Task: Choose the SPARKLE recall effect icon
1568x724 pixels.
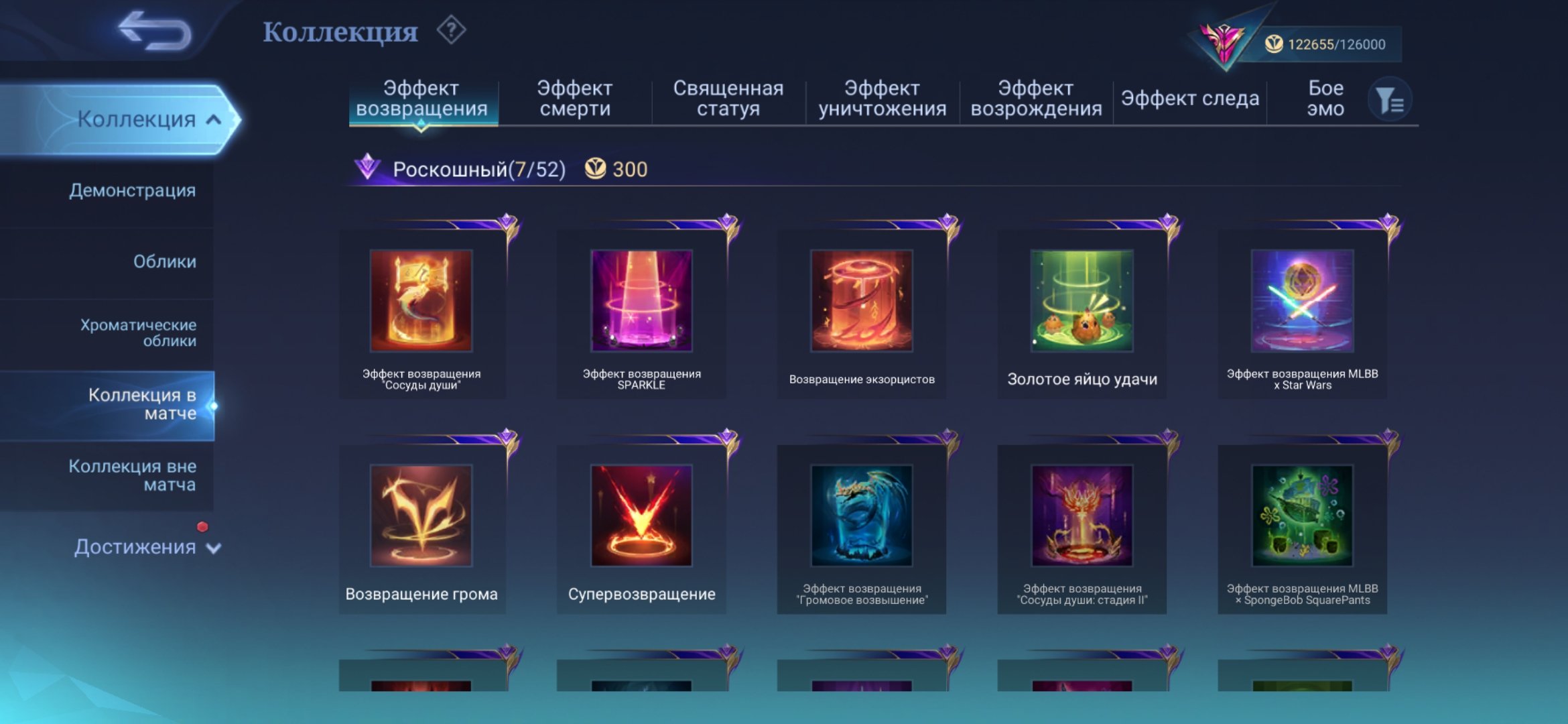Action: [x=641, y=301]
